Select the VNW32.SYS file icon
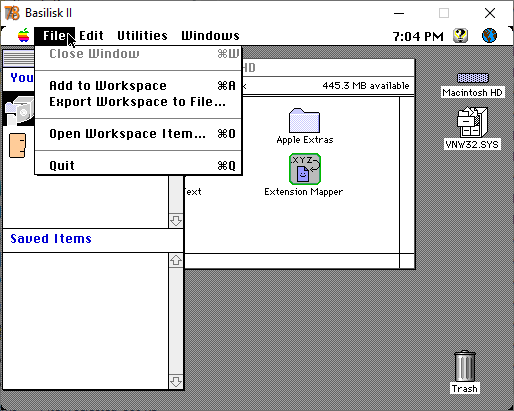 (472, 122)
